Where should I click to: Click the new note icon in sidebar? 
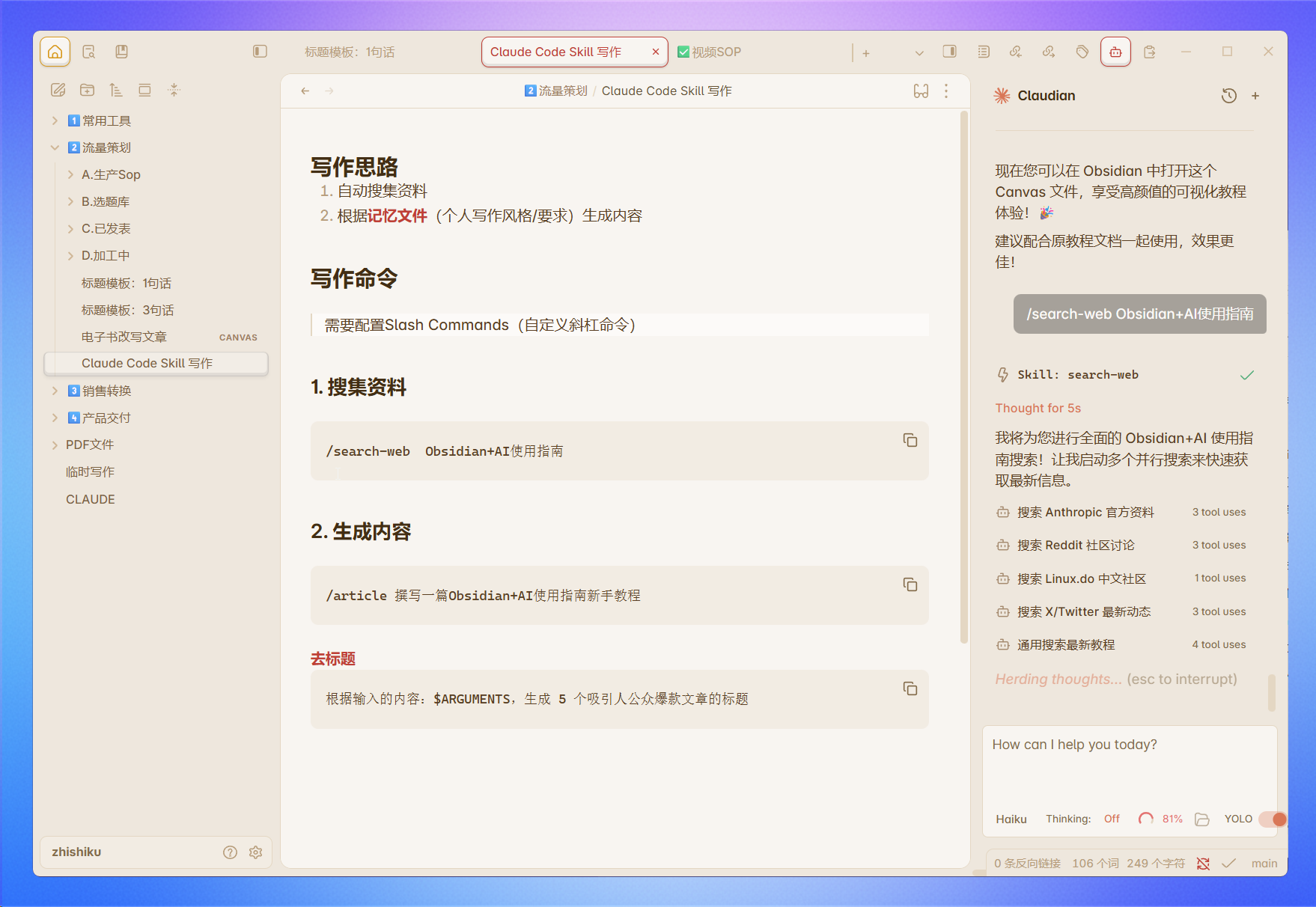point(58,91)
